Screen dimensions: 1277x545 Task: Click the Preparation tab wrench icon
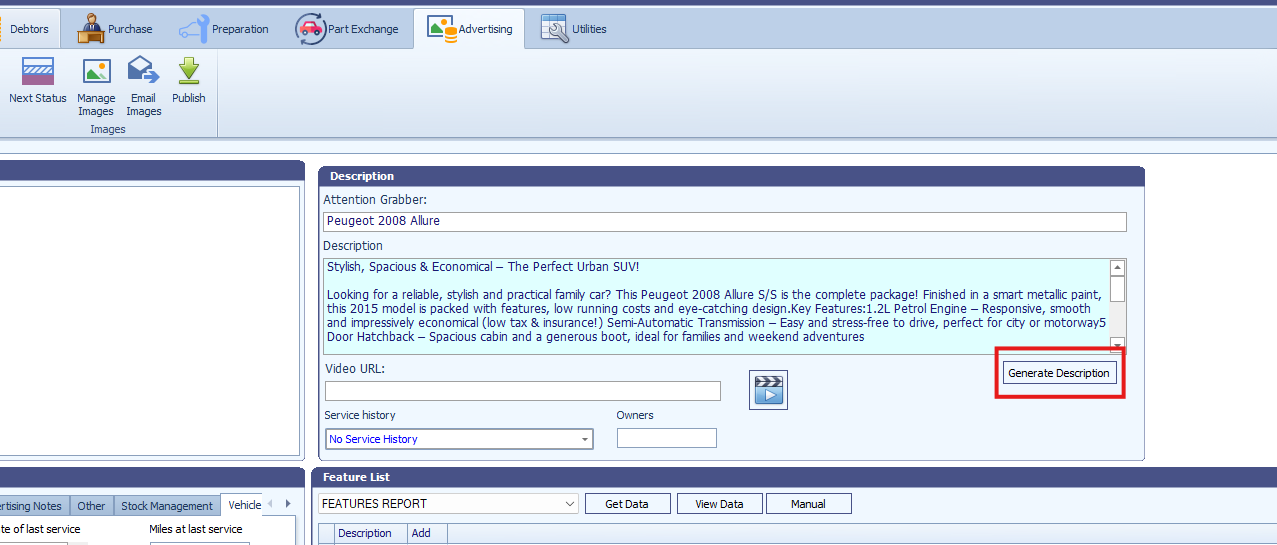[194, 29]
